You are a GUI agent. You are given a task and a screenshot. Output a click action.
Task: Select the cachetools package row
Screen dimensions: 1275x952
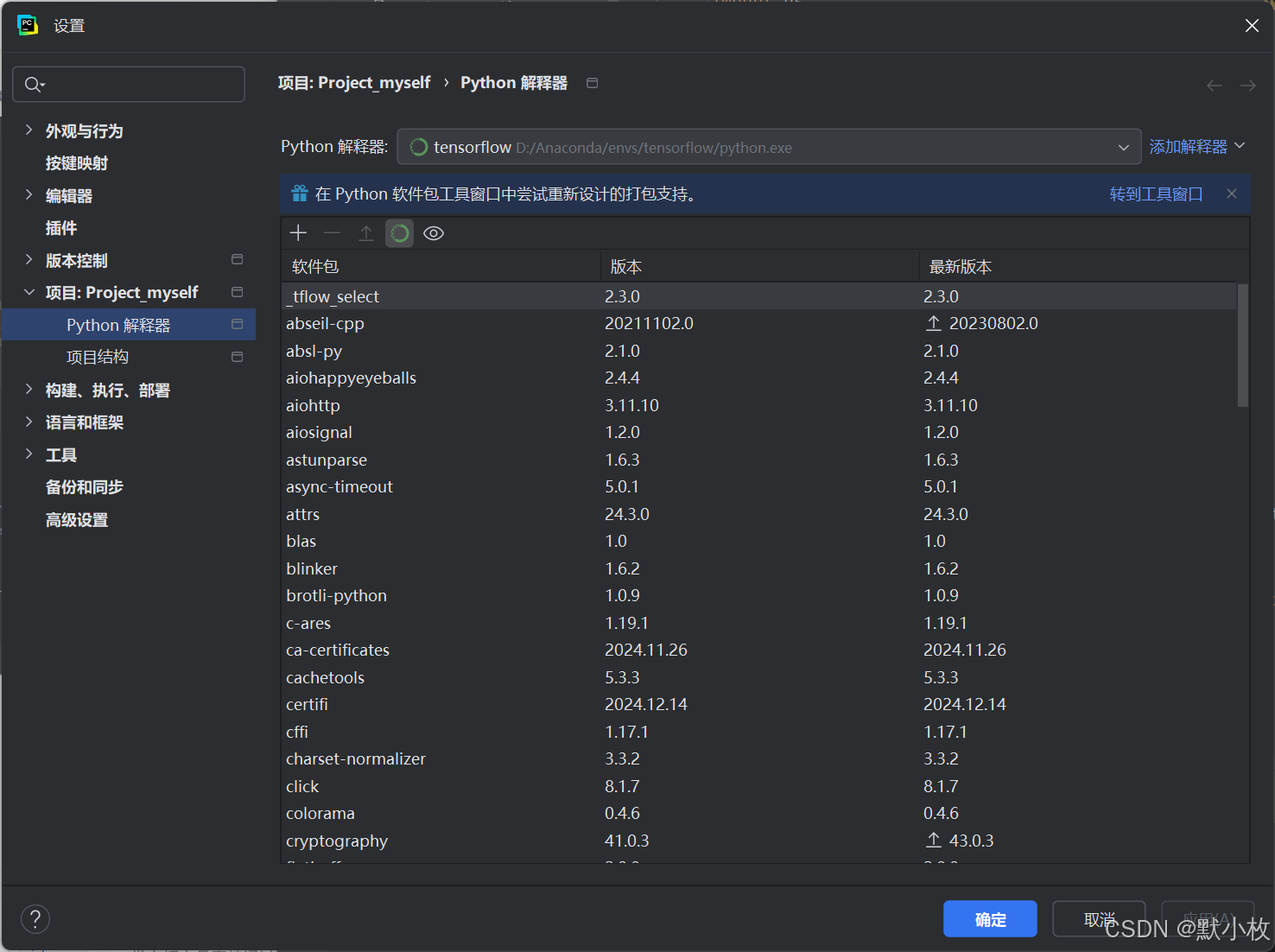pyautogui.click(x=759, y=677)
